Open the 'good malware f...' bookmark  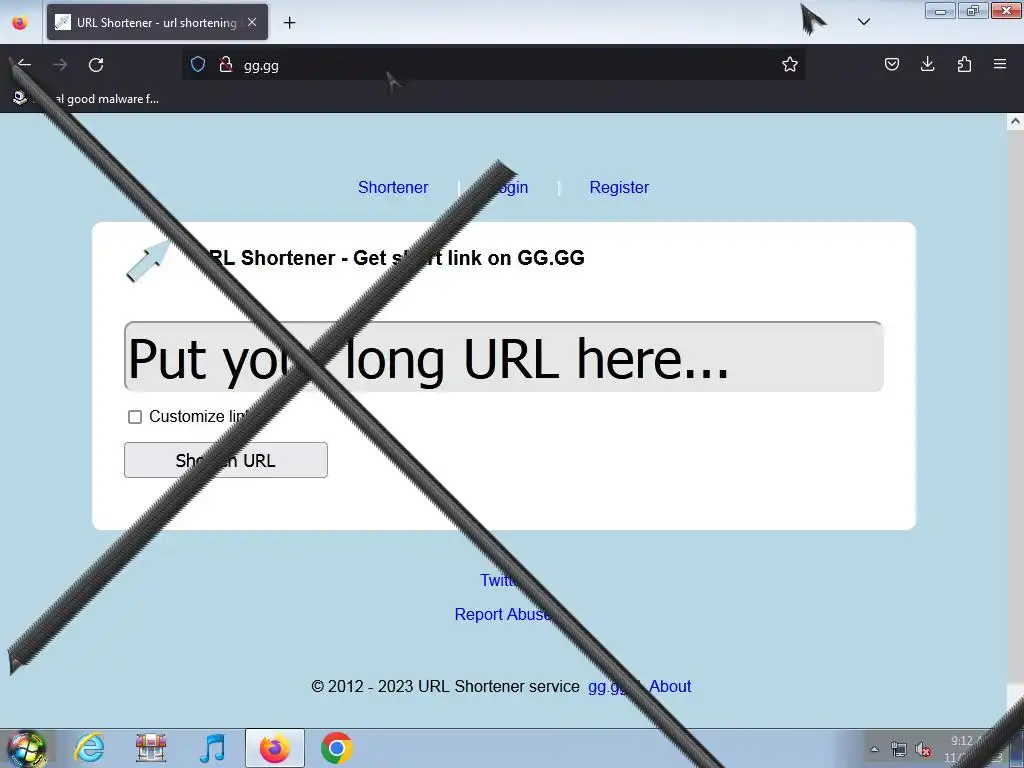(x=86, y=99)
